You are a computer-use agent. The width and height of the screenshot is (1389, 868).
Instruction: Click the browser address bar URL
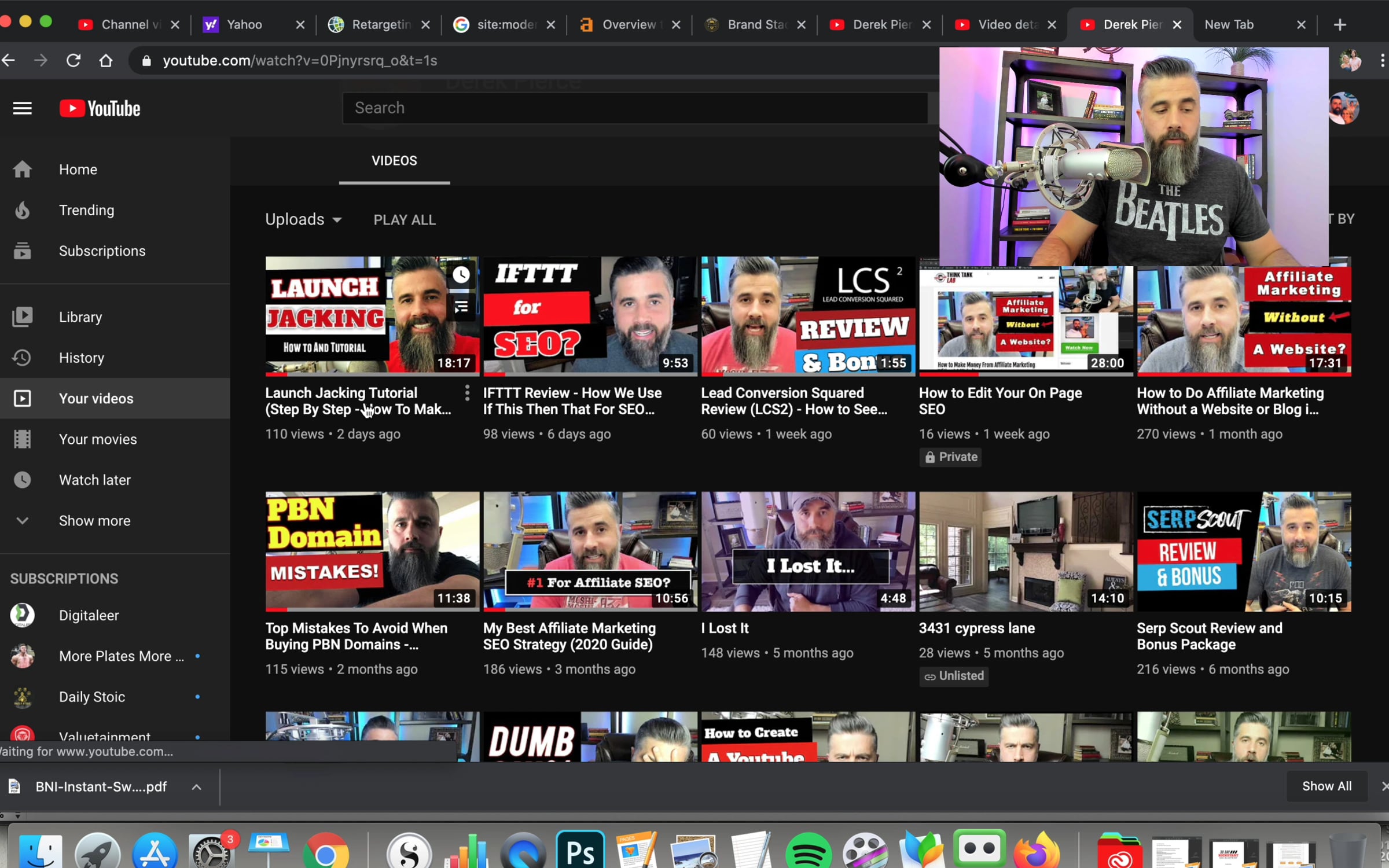[x=300, y=61]
